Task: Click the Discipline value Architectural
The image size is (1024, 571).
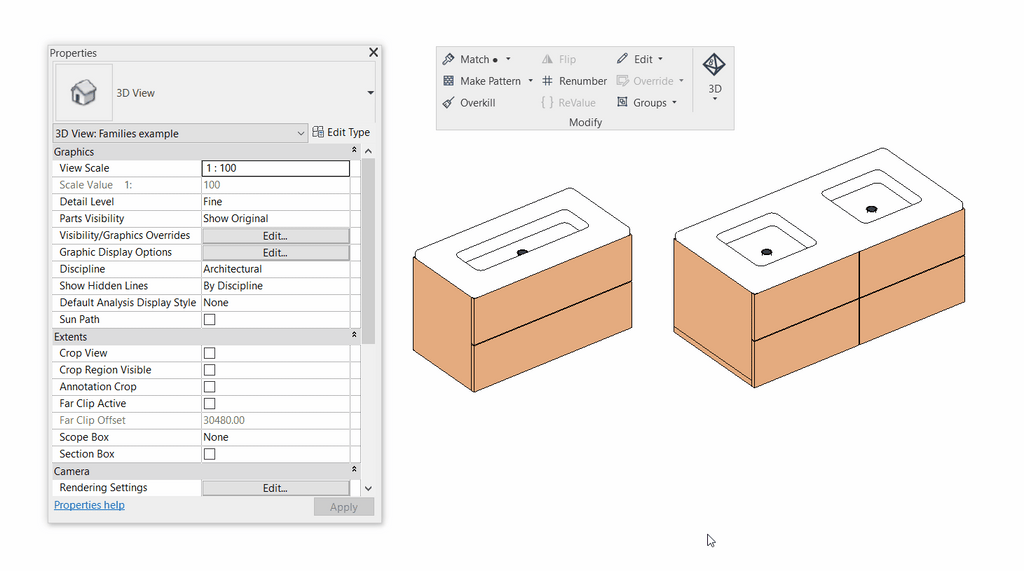Action: (x=232, y=269)
